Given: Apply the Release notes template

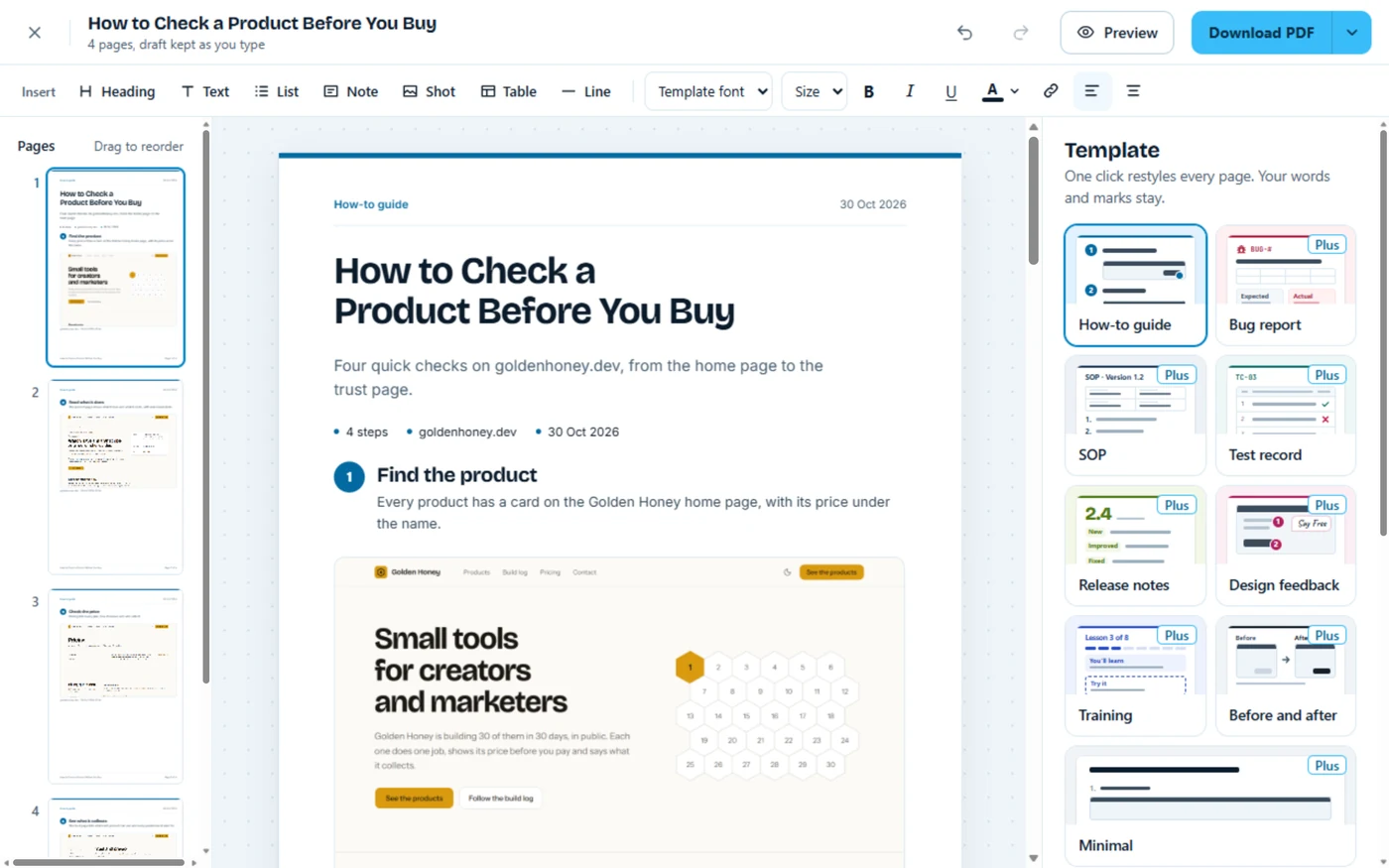Looking at the screenshot, I should click(x=1135, y=546).
